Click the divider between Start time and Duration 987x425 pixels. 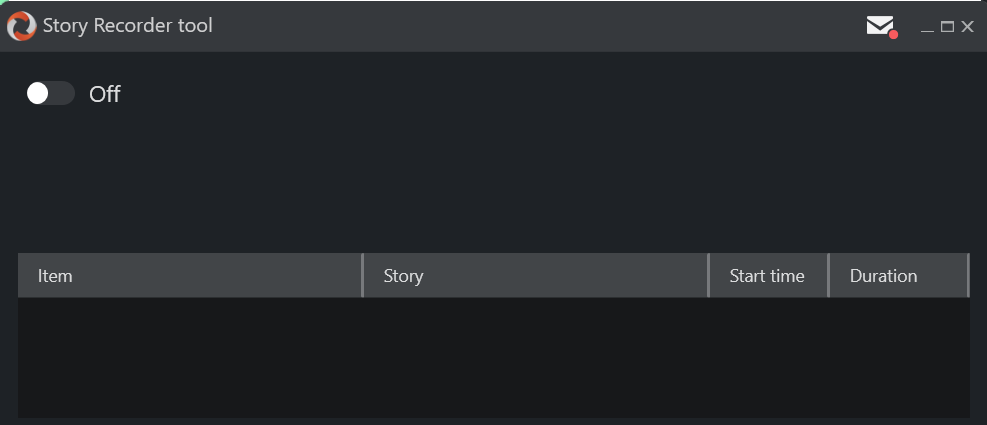tap(828, 276)
